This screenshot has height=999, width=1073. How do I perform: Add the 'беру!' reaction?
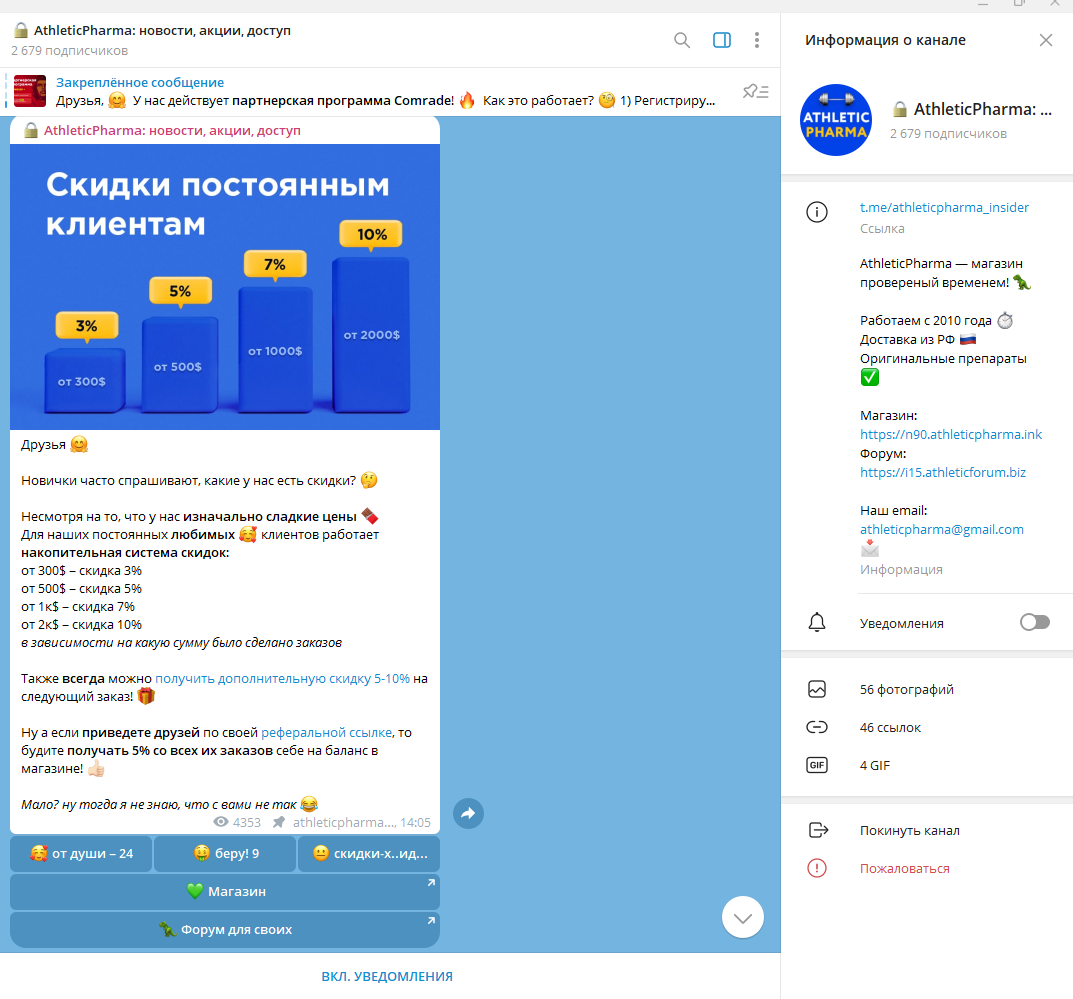(227, 854)
